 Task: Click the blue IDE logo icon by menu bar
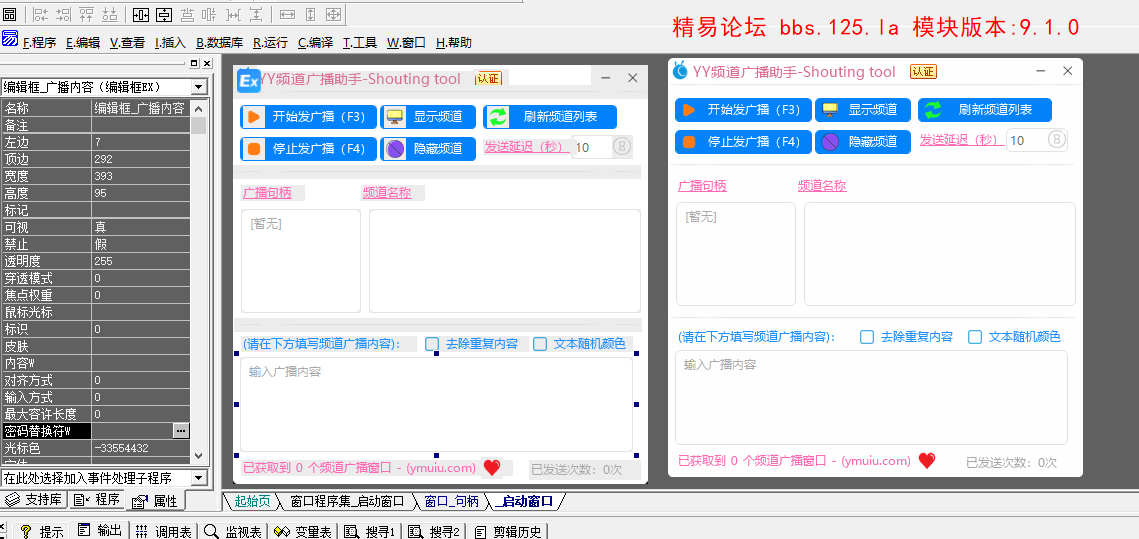point(9,38)
